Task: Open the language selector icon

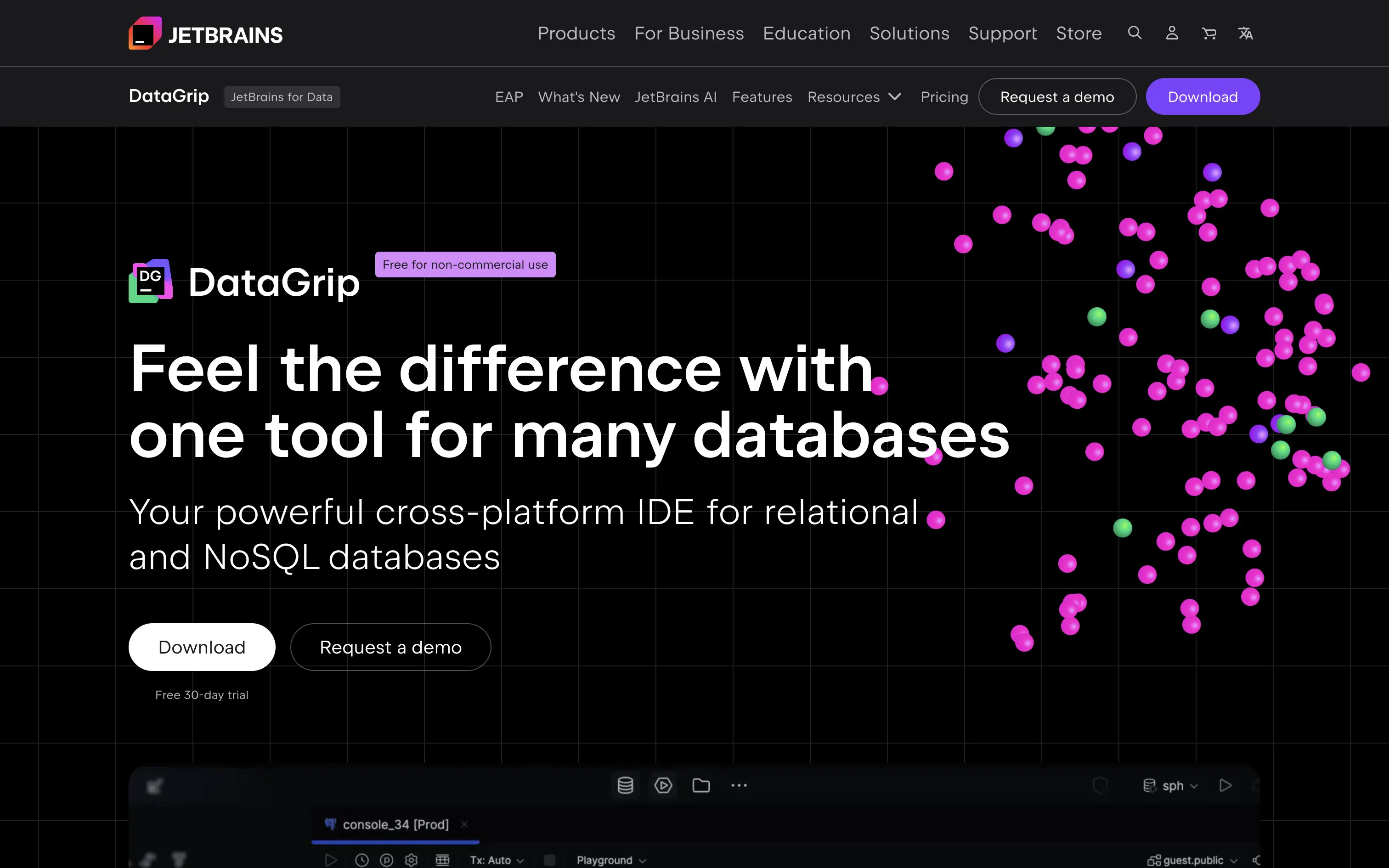Action: pyautogui.click(x=1246, y=33)
